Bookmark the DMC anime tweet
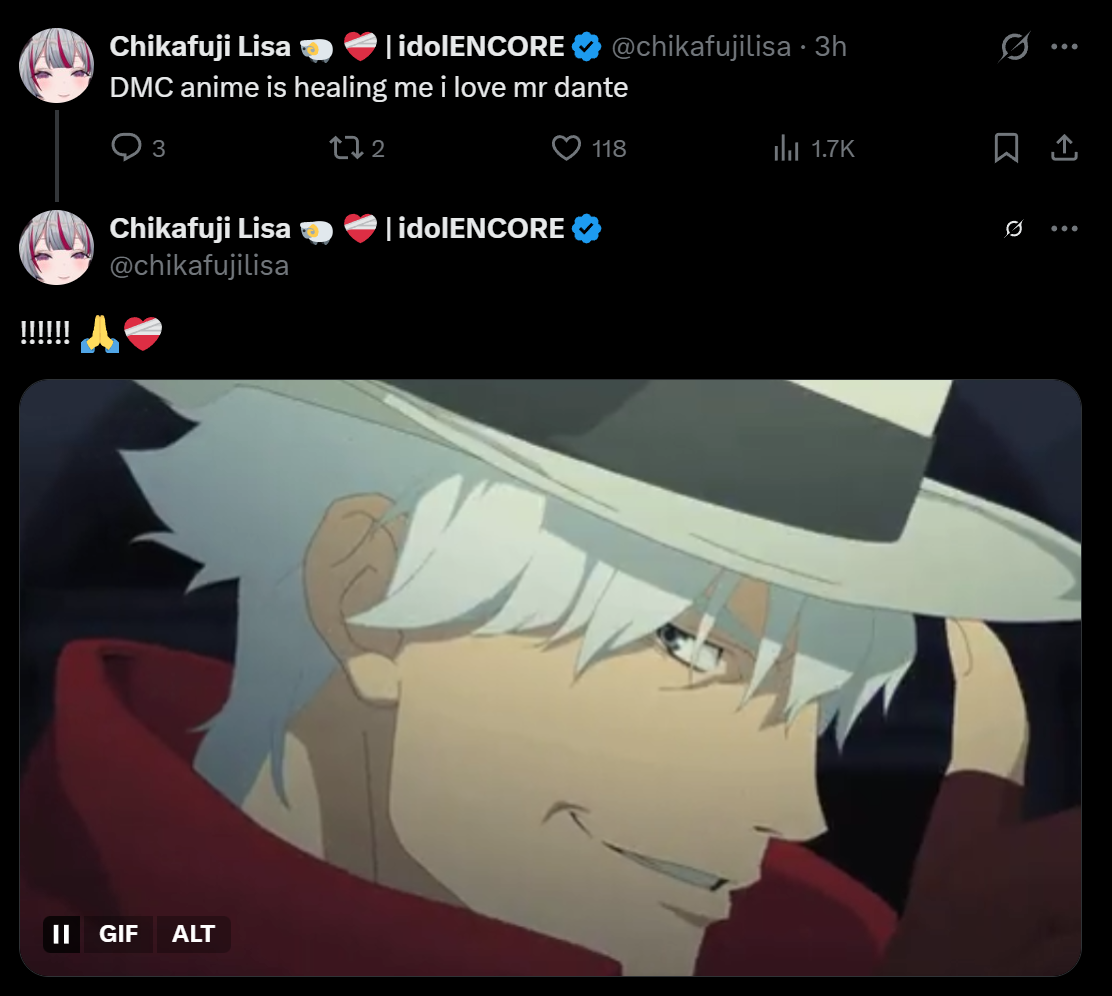Image resolution: width=1112 pixels, height=996 pixels. click(1006, 148)
